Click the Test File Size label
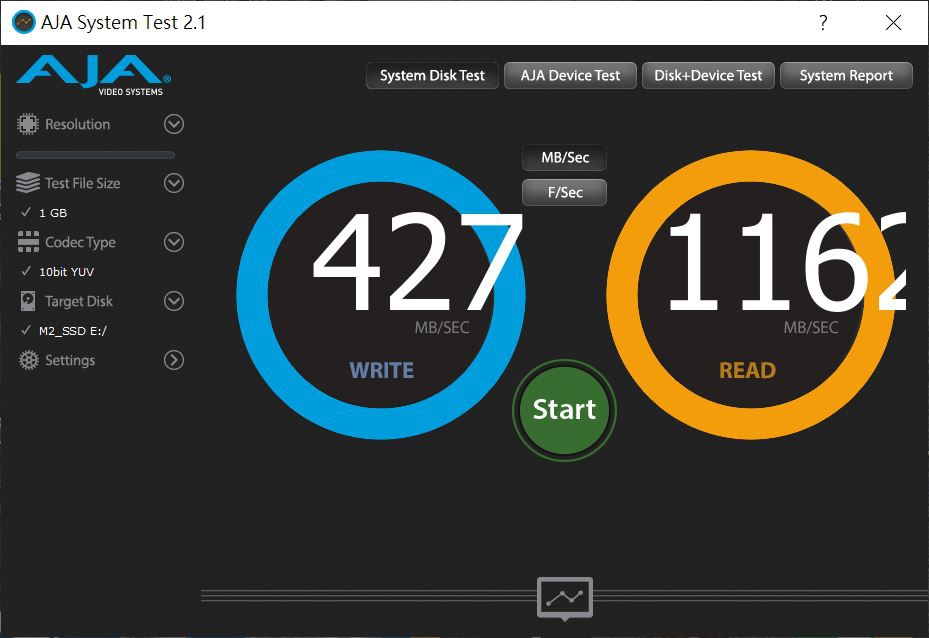Screen dimensions: 929x638 pyautogui.click(x=83, y=183)
